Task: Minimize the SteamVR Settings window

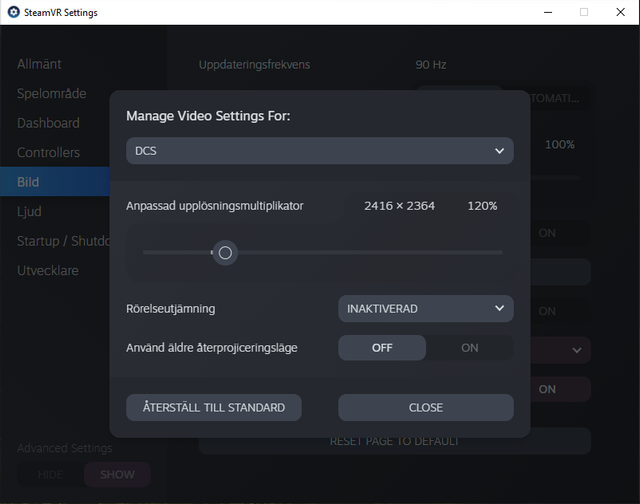Action: (548, 12)
